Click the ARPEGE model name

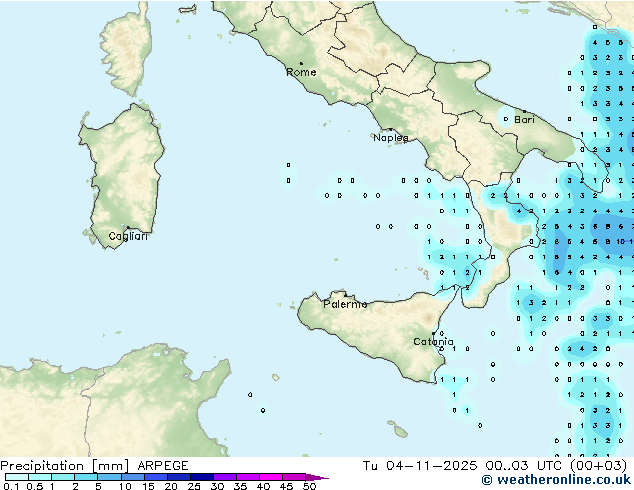(163, 466)
